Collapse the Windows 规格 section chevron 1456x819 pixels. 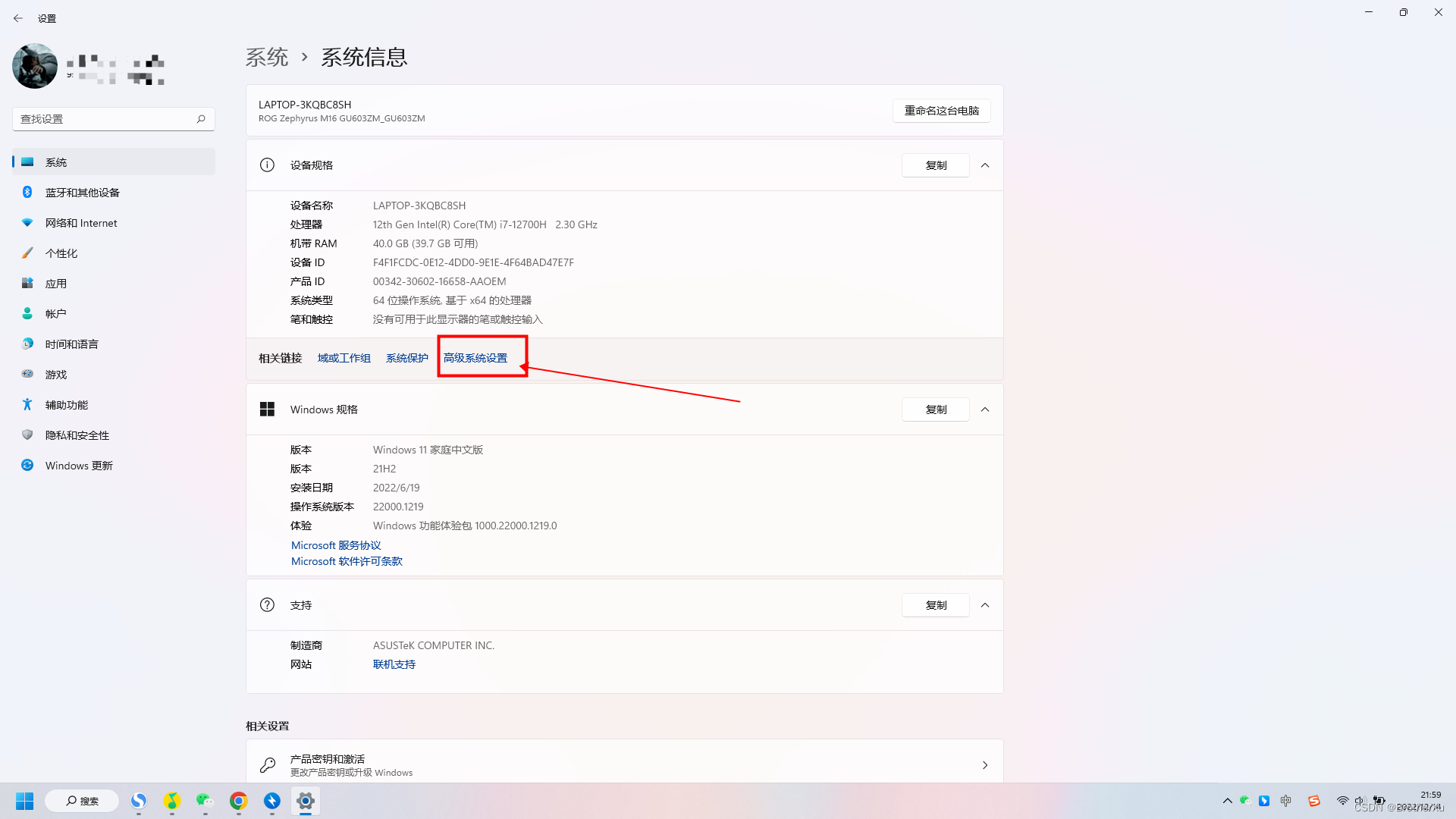[x=985, y=409]
